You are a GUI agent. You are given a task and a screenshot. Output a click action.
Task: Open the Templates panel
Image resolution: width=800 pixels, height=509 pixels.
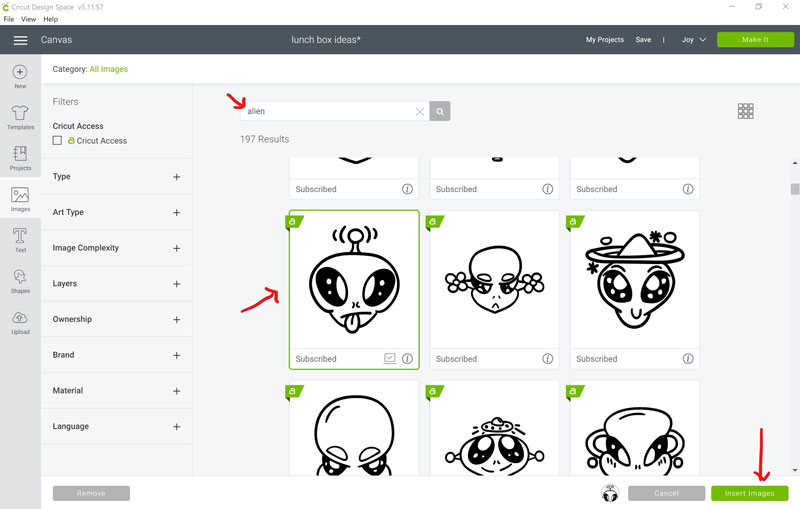pyautogui.click(x=20, y=117)
